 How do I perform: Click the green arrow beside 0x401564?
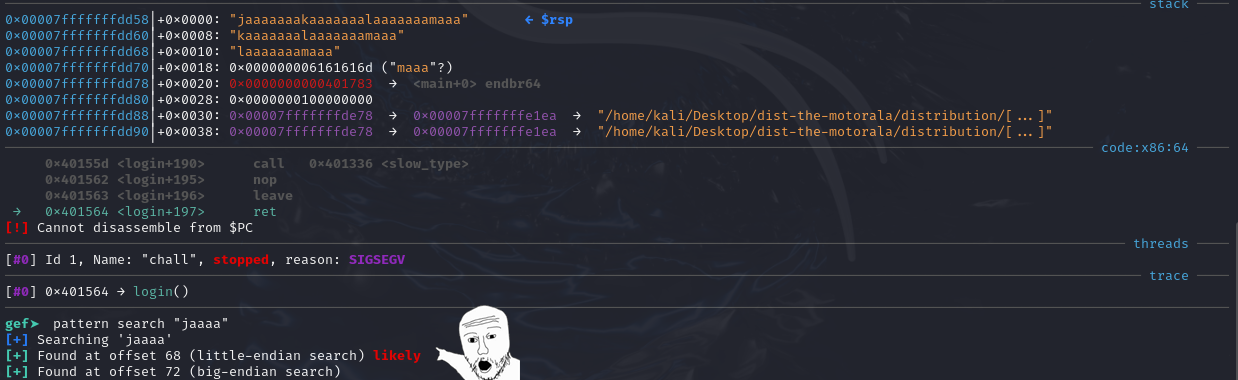click(16, 212)
